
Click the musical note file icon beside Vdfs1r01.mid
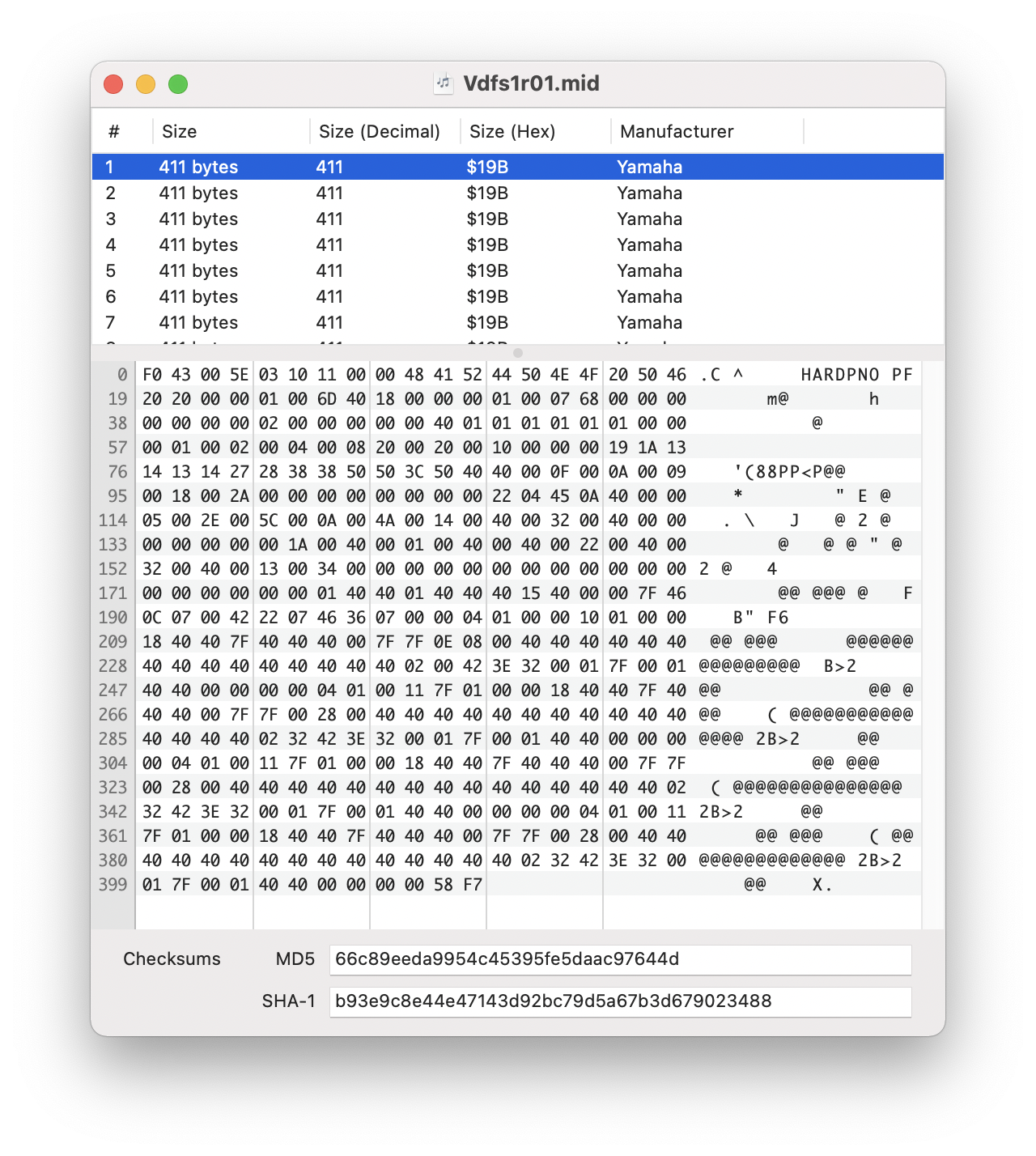coord(444,83)
